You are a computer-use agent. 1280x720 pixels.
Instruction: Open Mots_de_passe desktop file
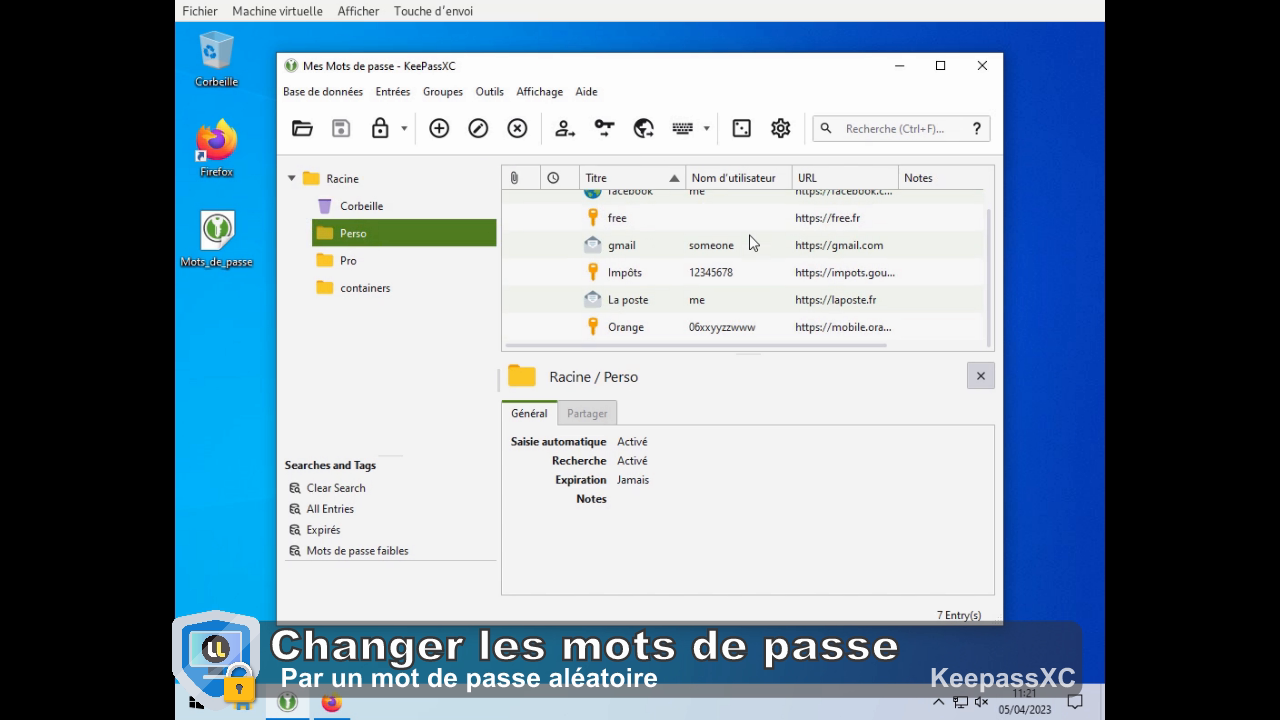[x=216, y=239]
